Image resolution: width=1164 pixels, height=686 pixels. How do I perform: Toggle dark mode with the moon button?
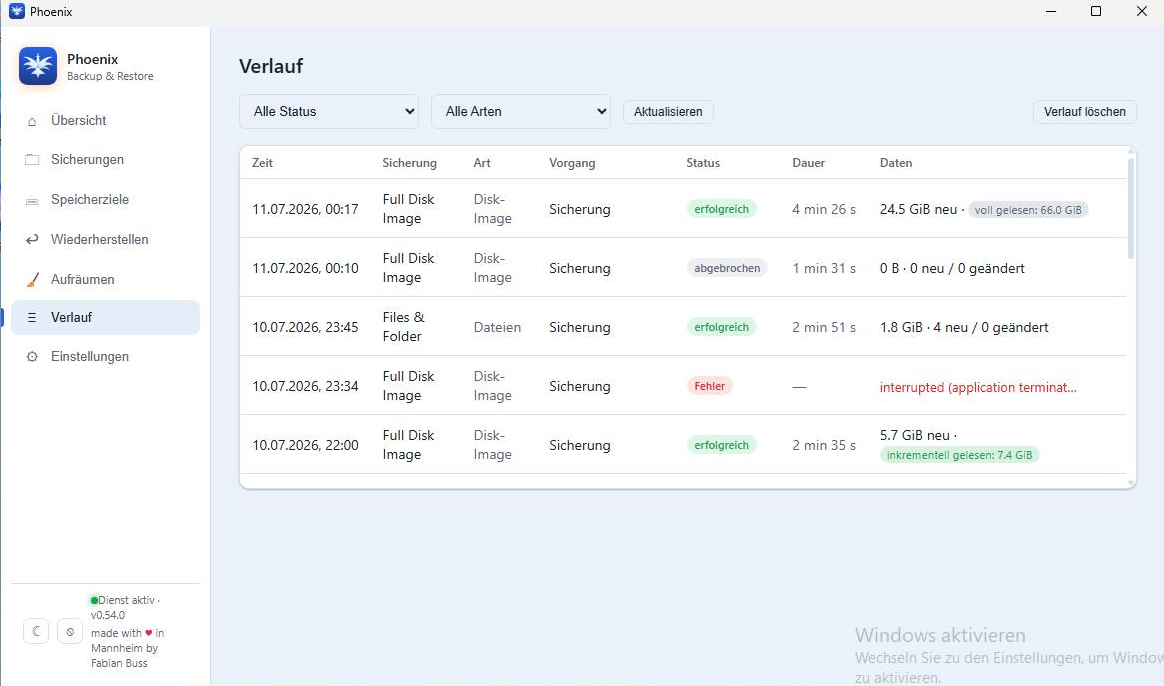pos(36,631)
